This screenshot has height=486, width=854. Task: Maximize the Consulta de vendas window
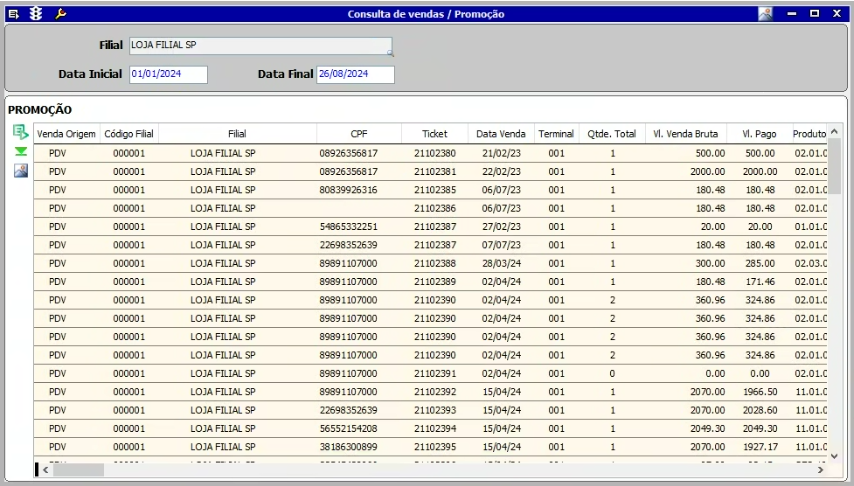click(814, 14)
